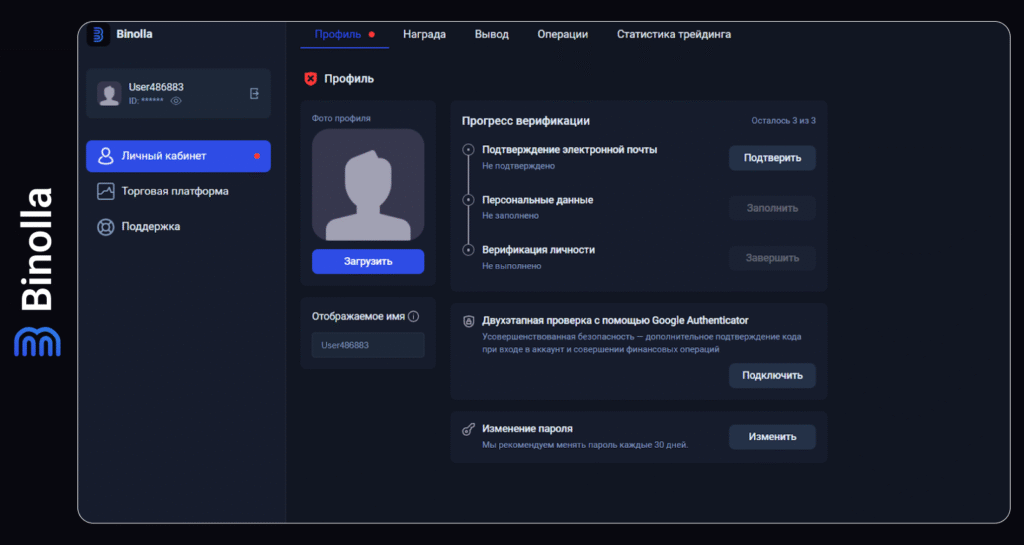Viewport: 1024px width, 545px height.
Task: Open the Статистика трейдинга tab
Action: coord(673,34)
